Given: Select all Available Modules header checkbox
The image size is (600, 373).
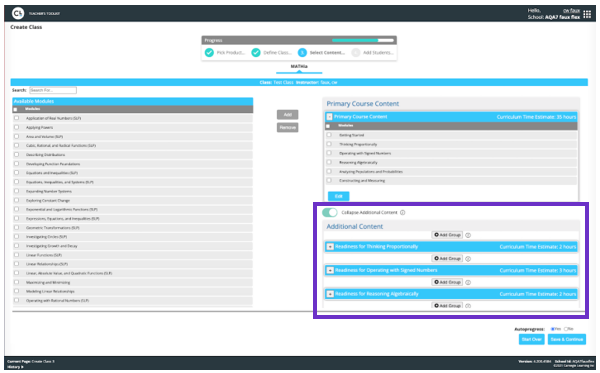Looking at the screenshot, I should point(15,109).
